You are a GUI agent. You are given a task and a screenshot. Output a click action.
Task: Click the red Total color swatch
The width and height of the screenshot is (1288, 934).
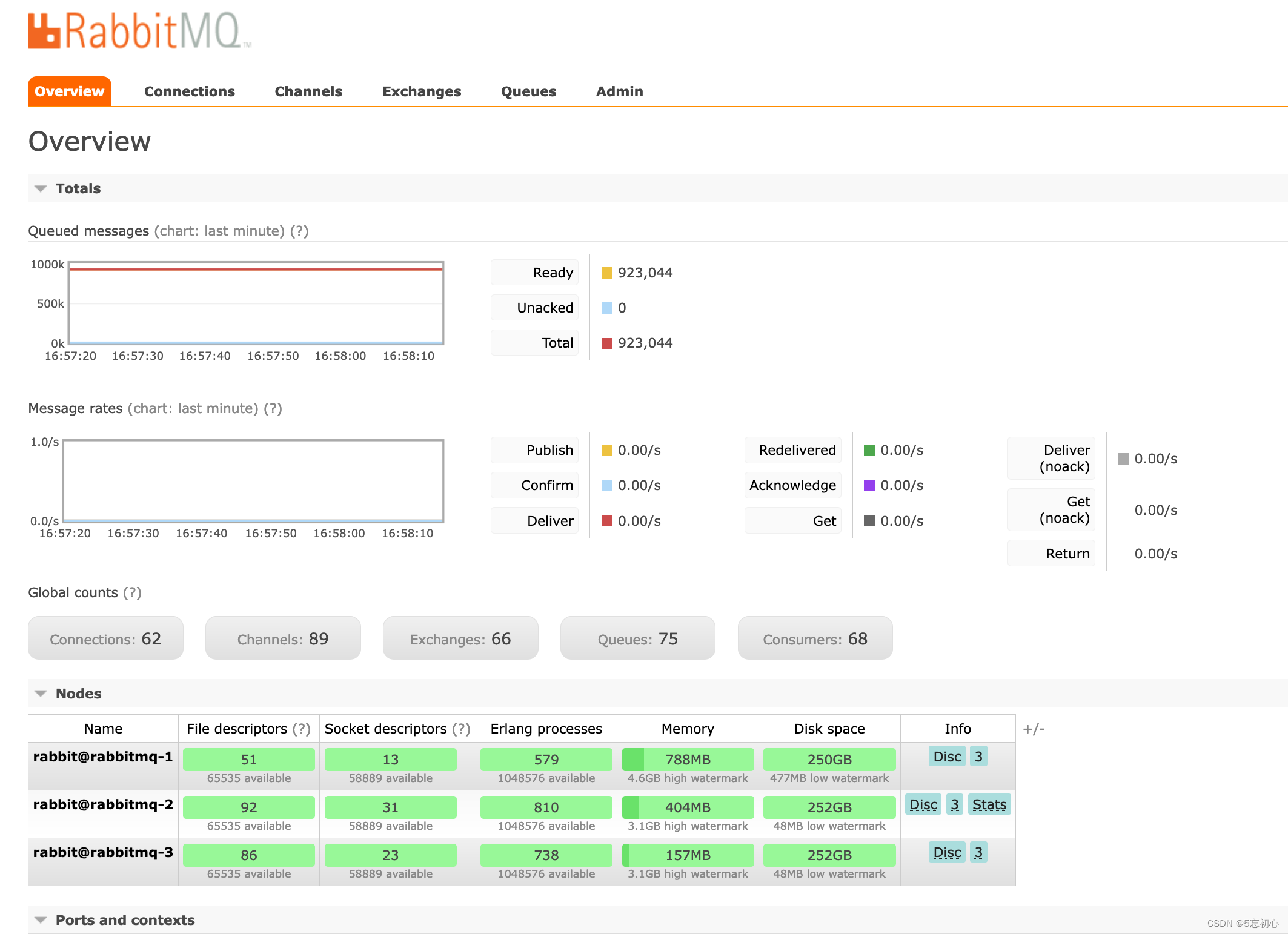[606, 343]
